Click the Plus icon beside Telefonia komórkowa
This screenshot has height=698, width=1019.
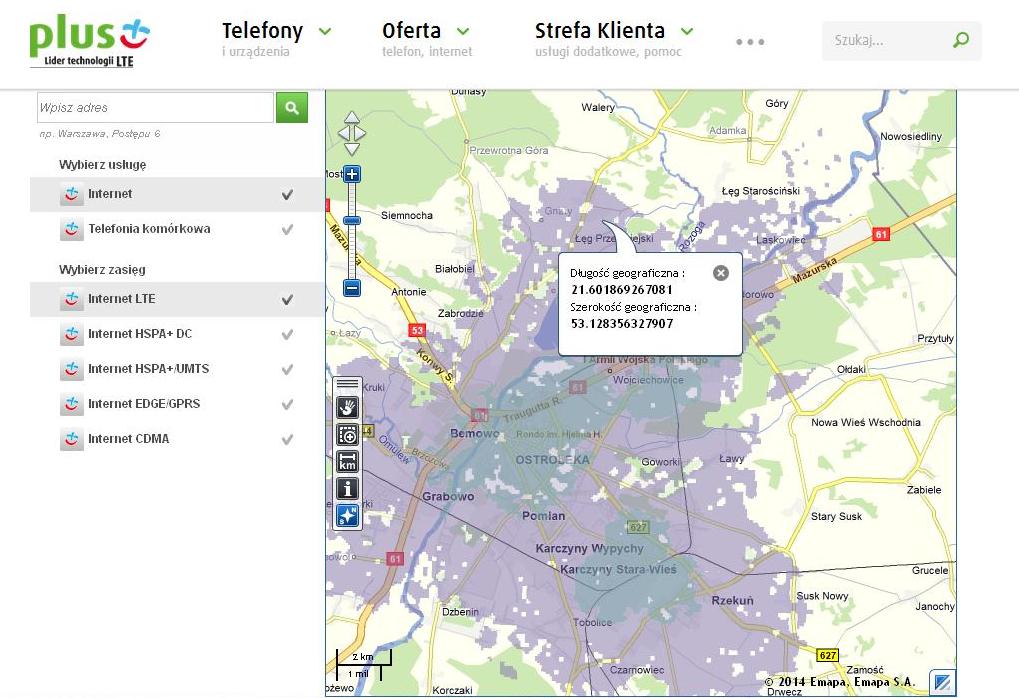[71, 229]
